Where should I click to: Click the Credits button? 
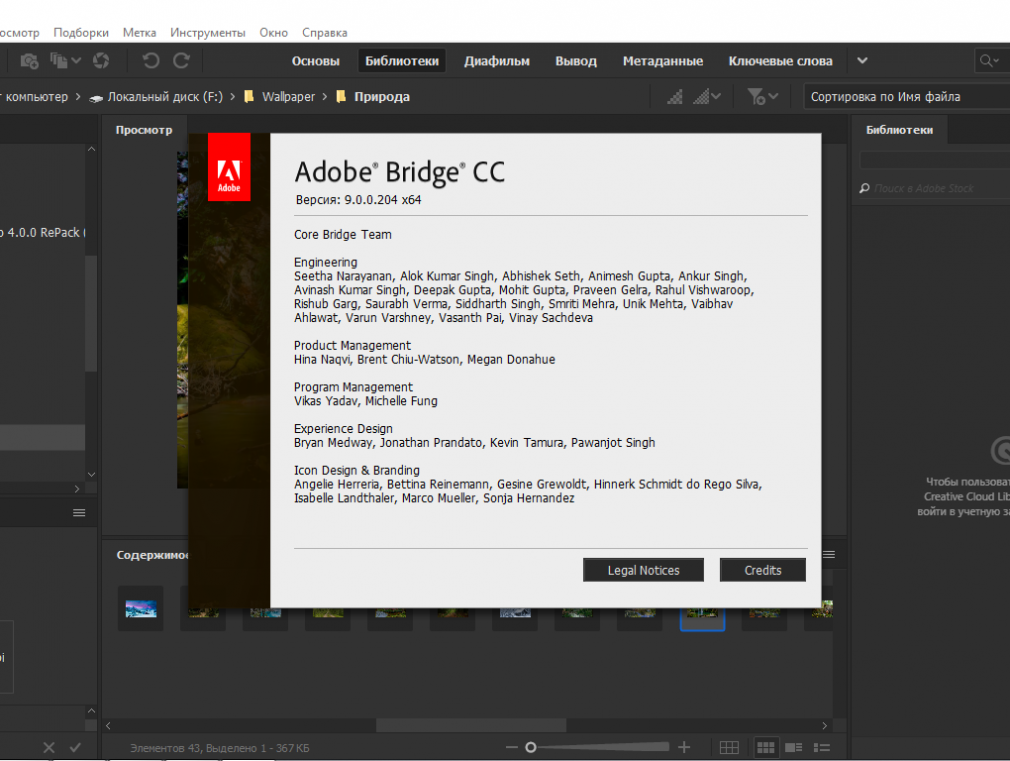[763, 570]
